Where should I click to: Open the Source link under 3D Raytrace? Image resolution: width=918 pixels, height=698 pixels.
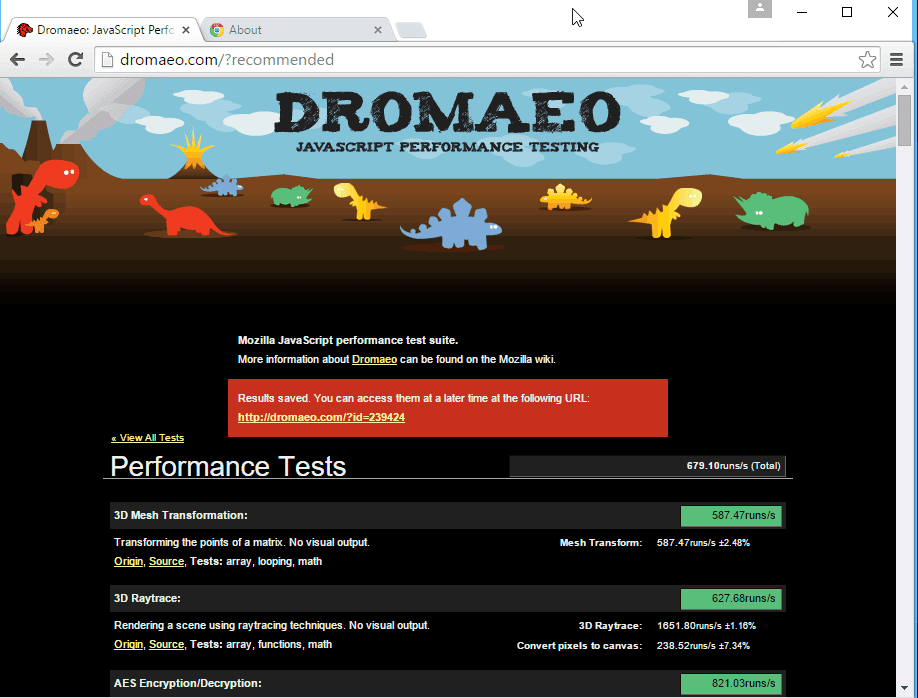pos(166,645)
